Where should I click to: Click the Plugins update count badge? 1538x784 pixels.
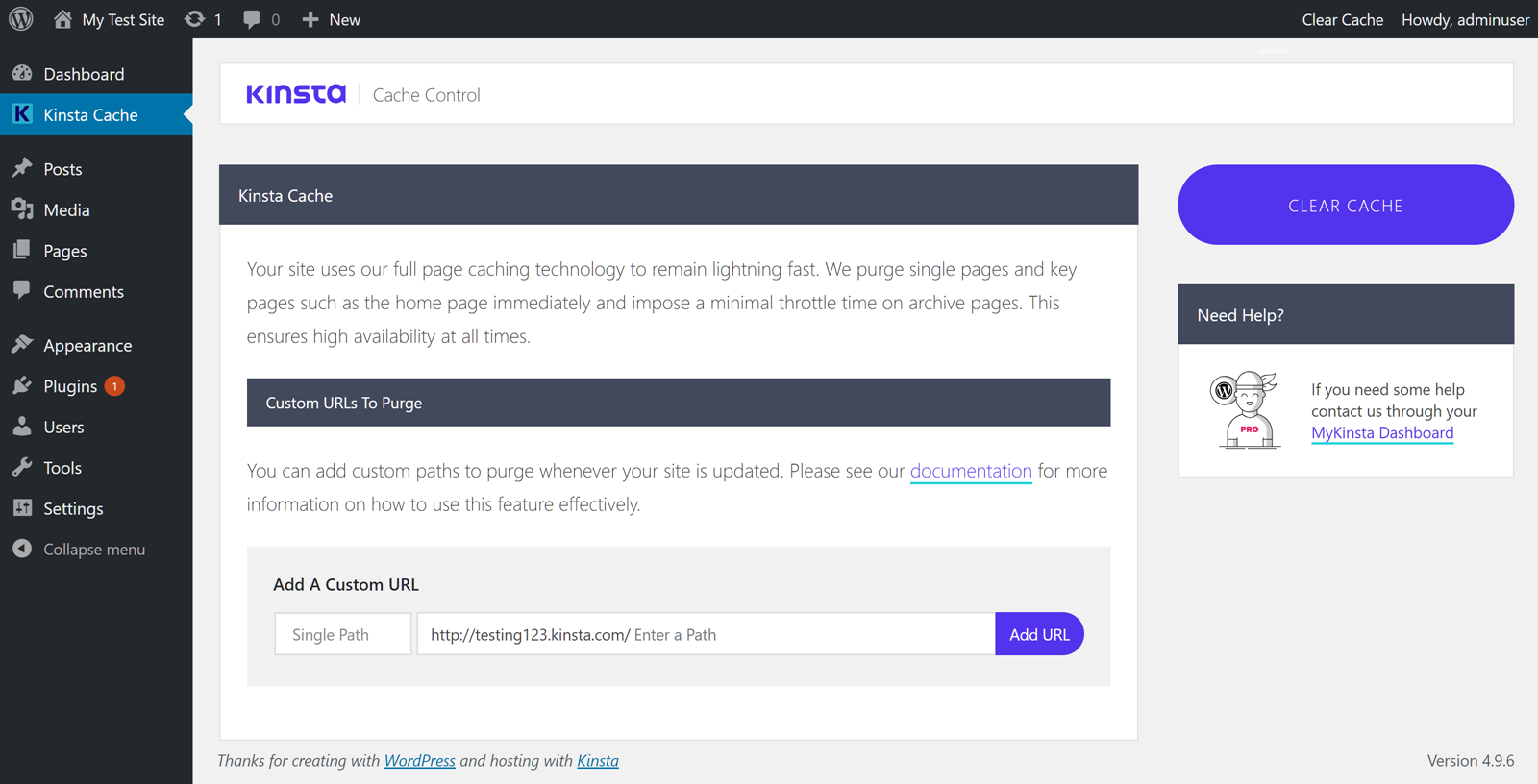[114, 386]
